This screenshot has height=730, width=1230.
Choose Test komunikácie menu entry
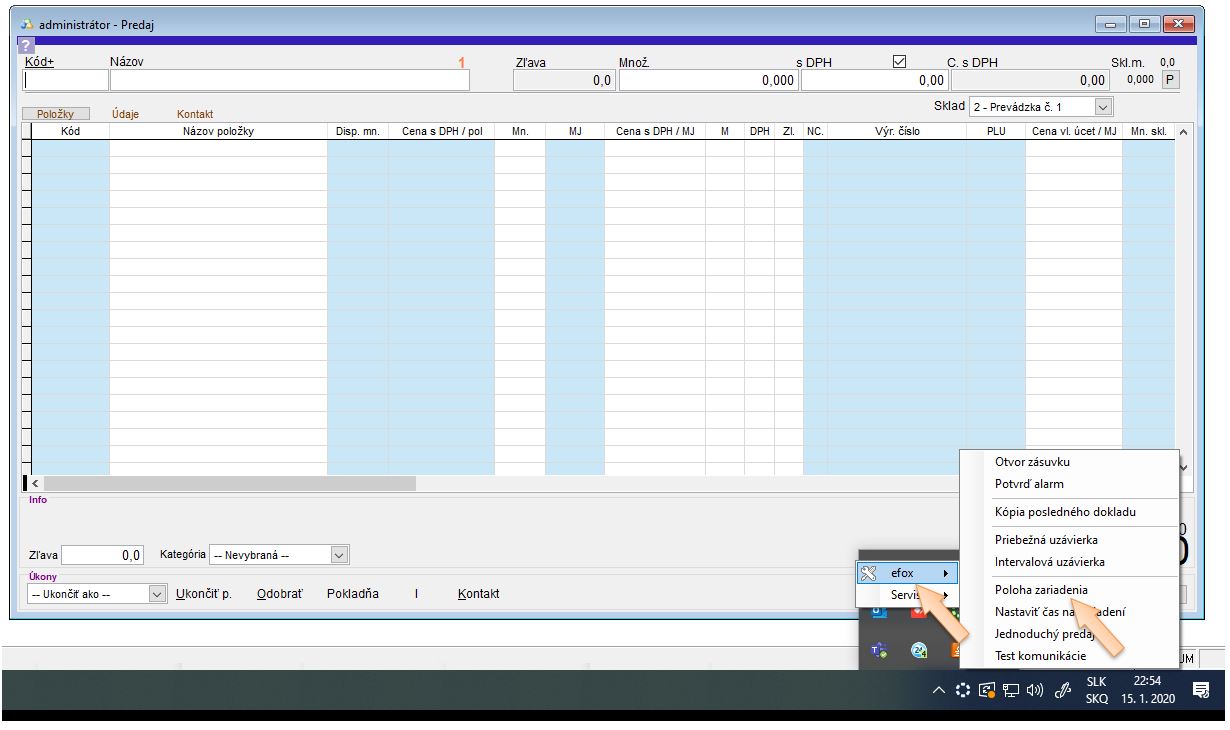(x=1042, y=656)
